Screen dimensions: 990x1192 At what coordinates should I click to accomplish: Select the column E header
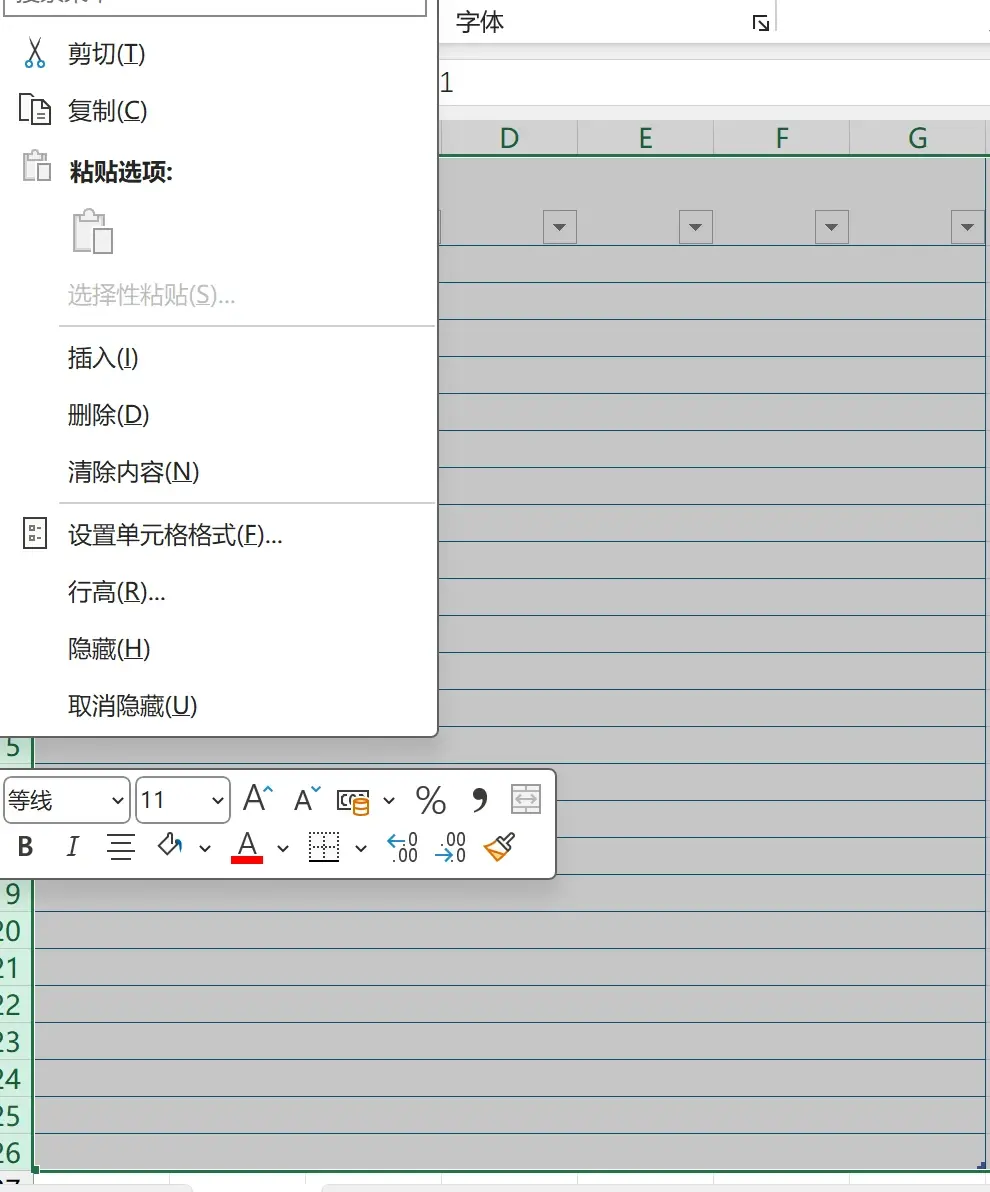pos(645,138)
